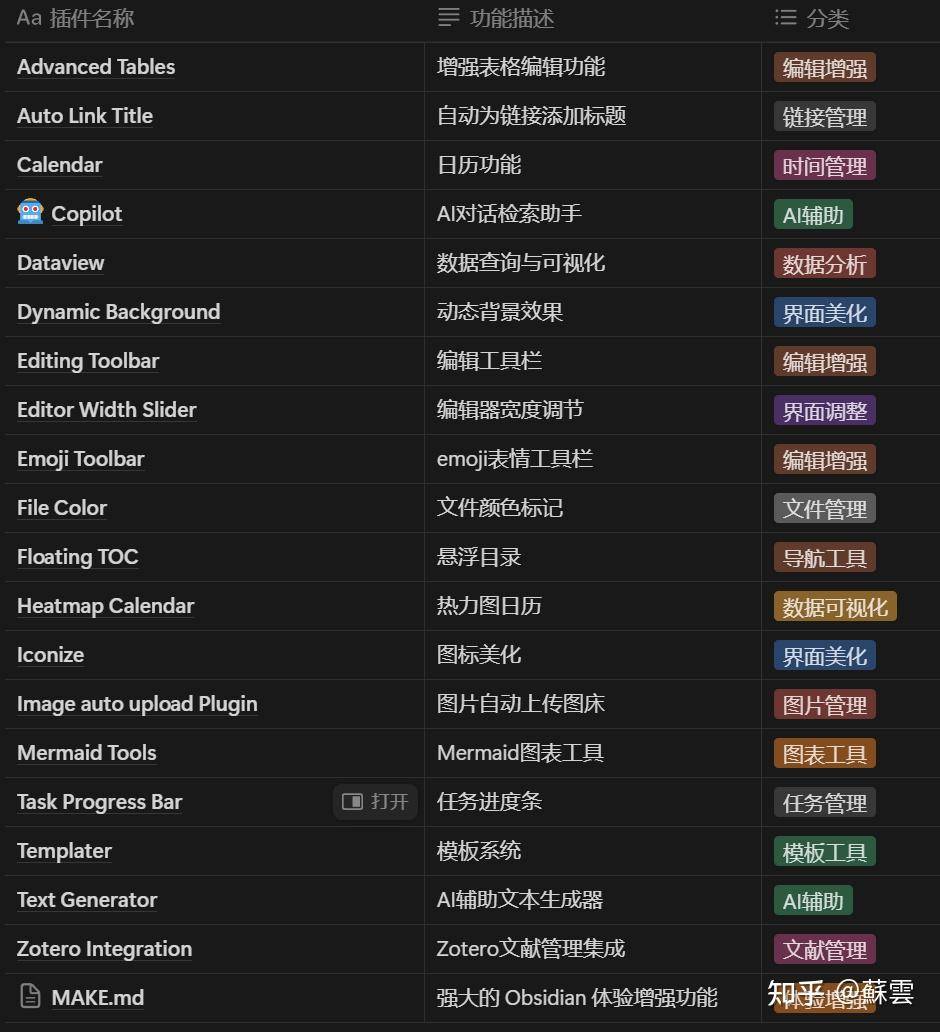
Task: Click the AI辅助 tag in Text Generator row
Action: tap(813, 900)
